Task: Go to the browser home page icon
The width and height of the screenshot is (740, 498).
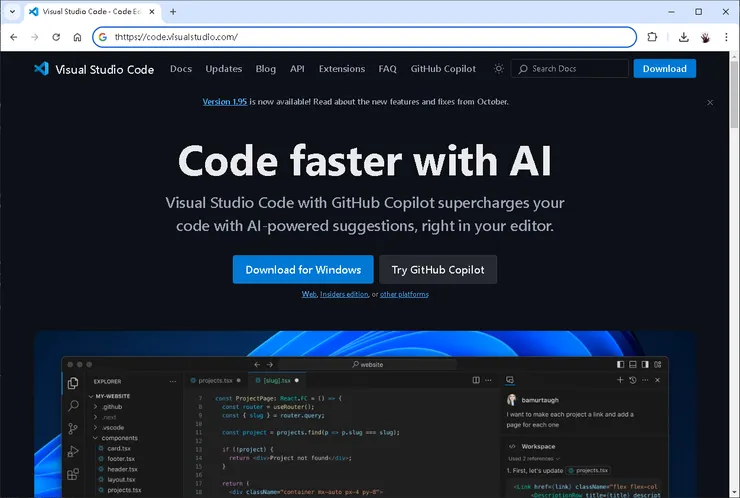Action: [77, 37]
